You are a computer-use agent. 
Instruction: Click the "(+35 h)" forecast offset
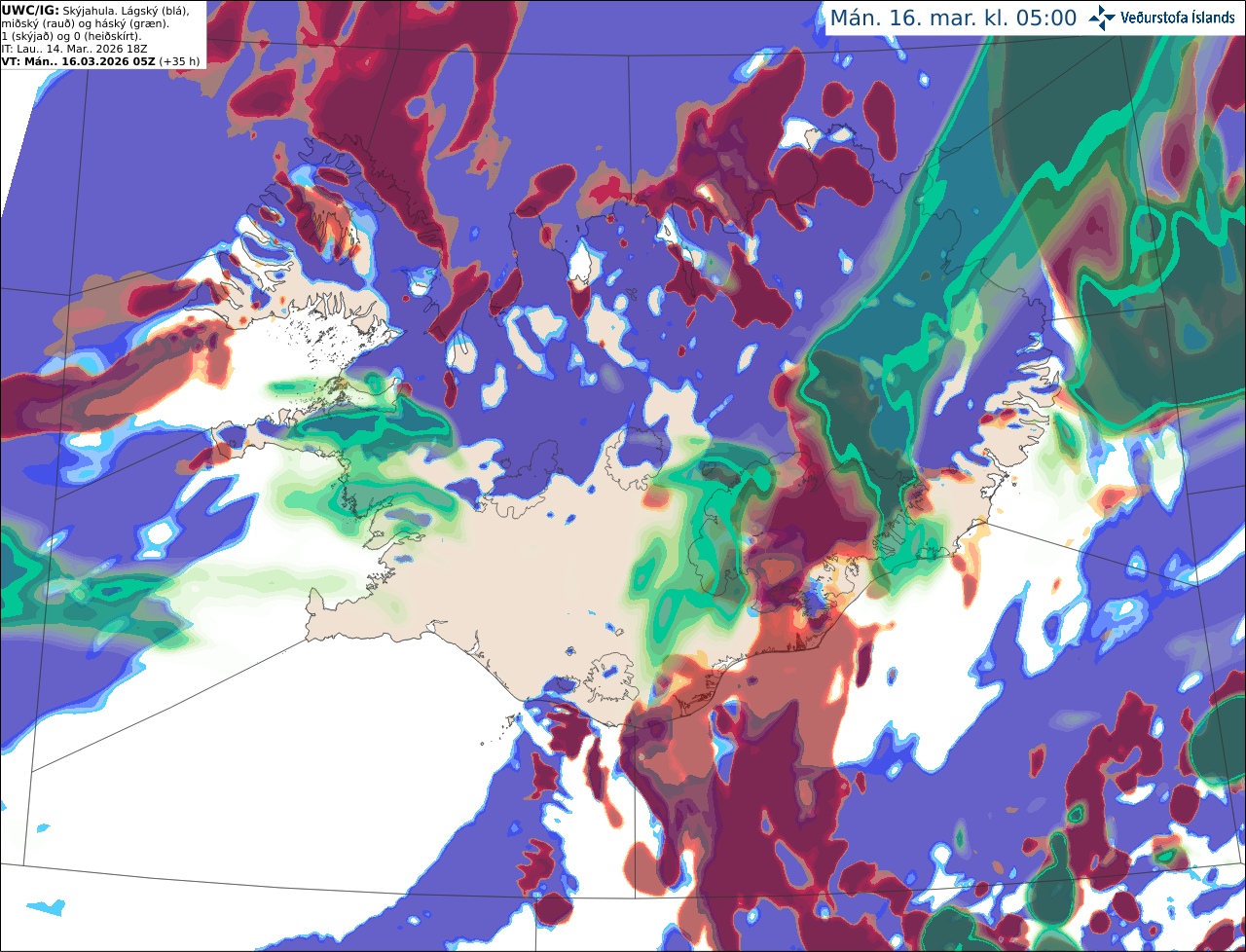click(x=180, y=61)
